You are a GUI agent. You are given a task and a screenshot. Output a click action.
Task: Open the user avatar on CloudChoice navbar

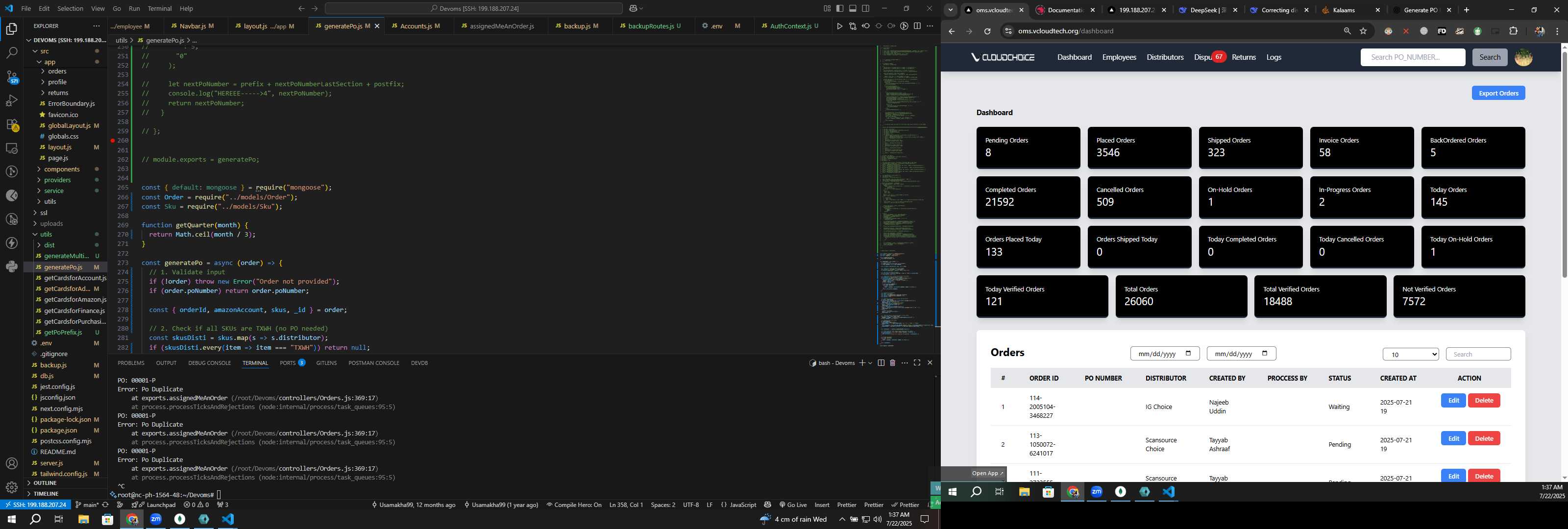point(1523,57)
